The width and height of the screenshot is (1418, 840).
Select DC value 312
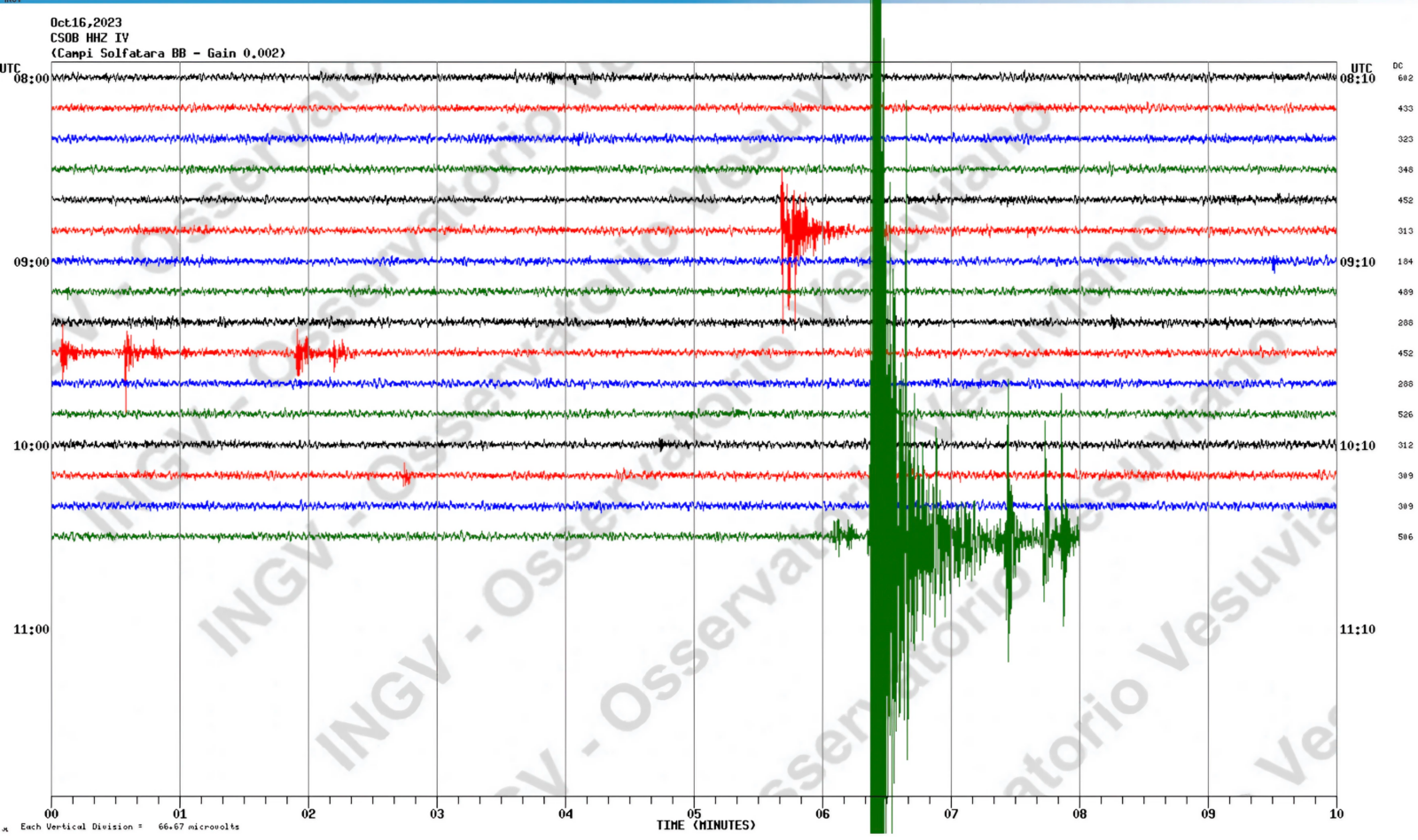pyautogui.click(x=1406, y=446)
